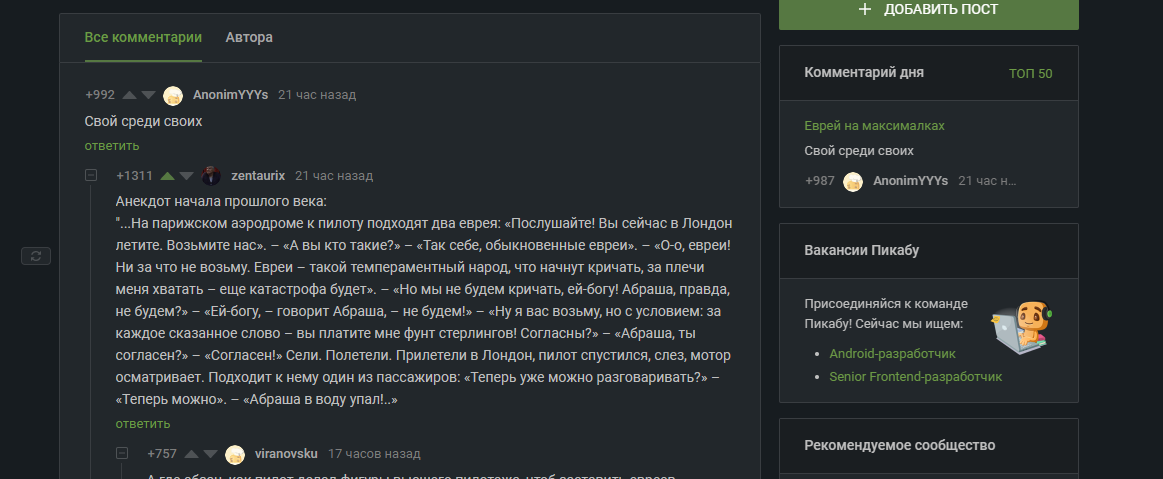
Task: Click AnonimYYYs avatar in comment thread
Action: click(x=173, y=95)
